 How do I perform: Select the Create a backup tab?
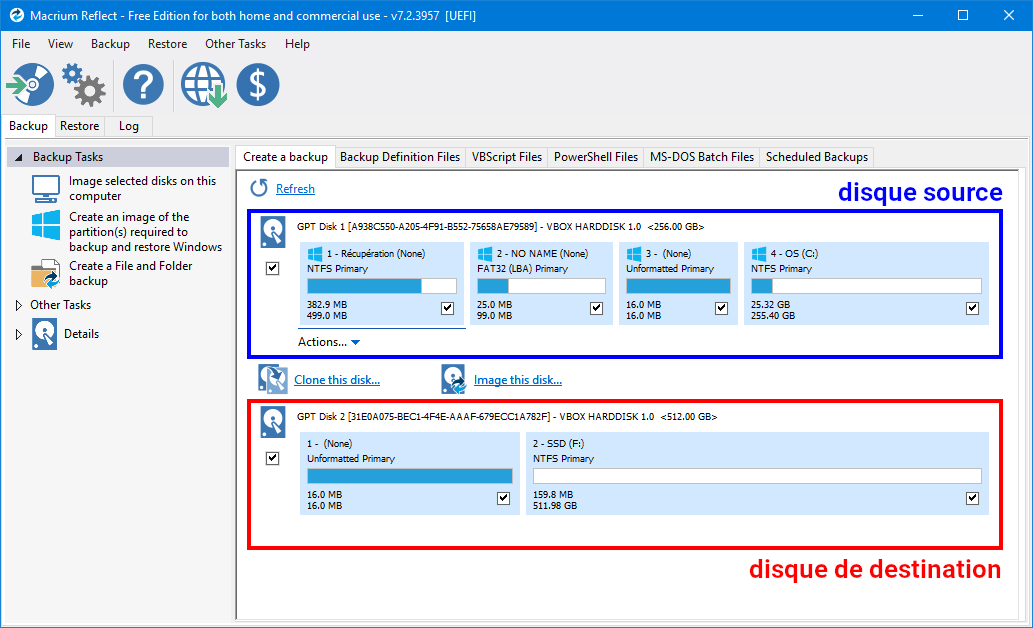pos(285,157)
